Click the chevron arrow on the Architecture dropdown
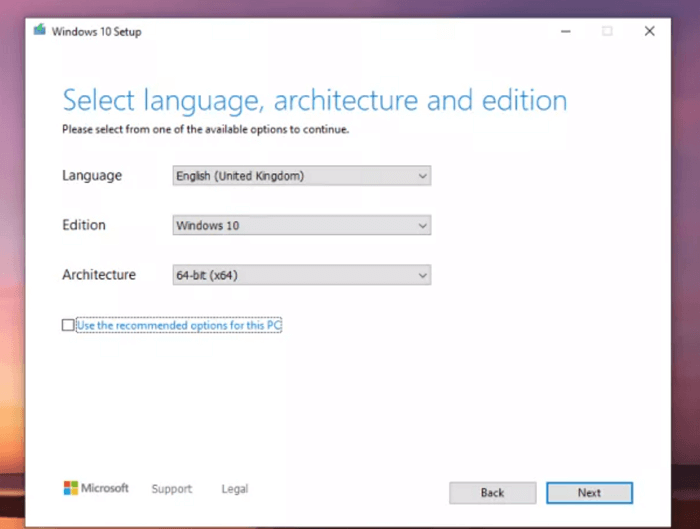The width and height of the screenshot is (700, 529). [x=422, y=275]
